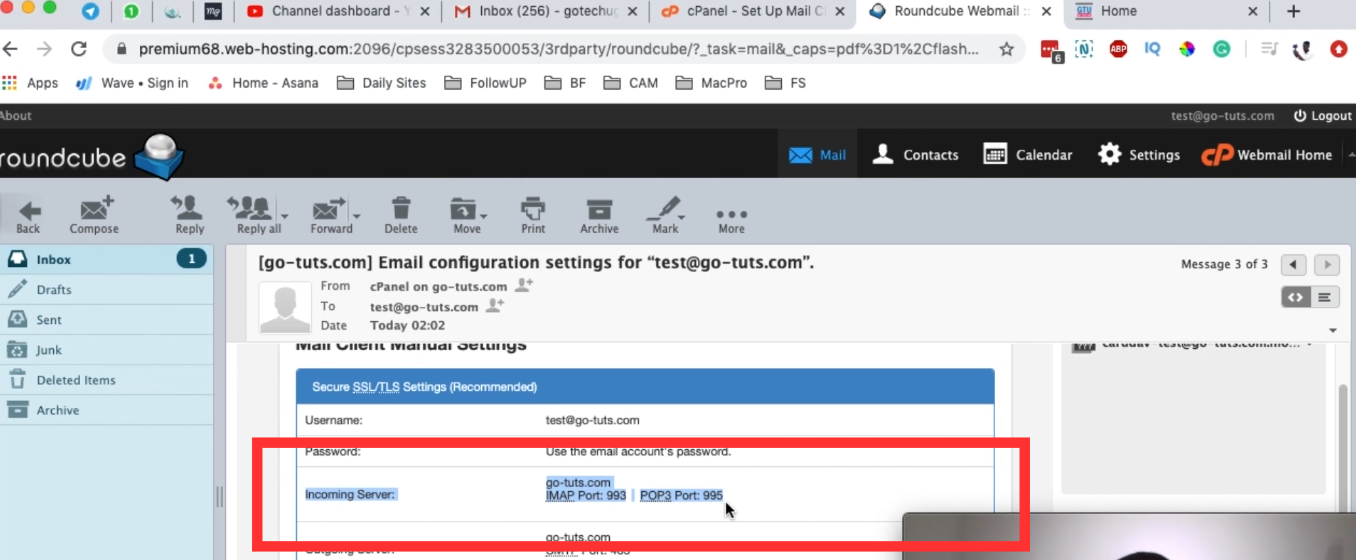Screen dimensions: 1356x560
Task: Reply to the current message
Action: coord(189,214)
